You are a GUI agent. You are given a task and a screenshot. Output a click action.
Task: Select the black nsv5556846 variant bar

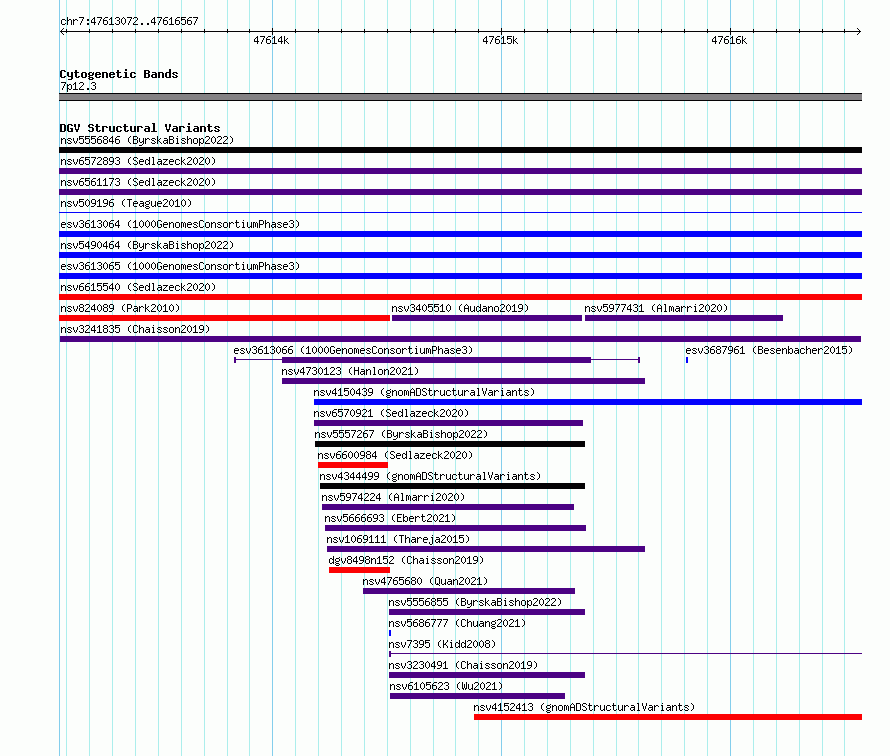[x=460, y=150]
